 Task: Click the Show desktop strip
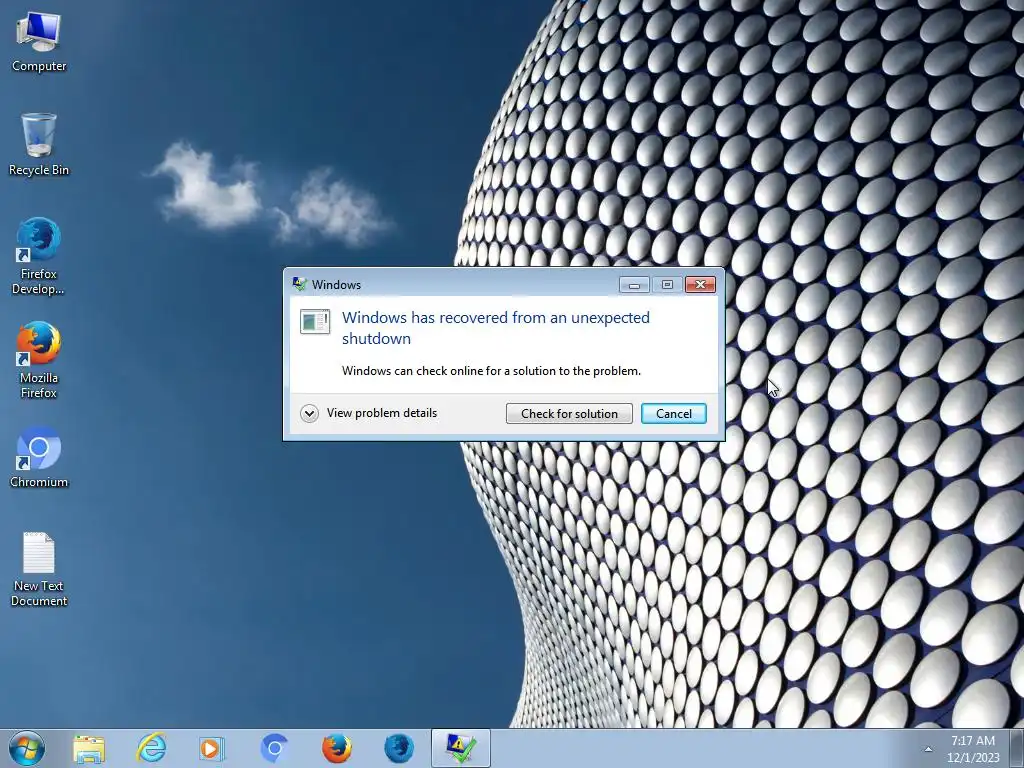[1017, 748]
